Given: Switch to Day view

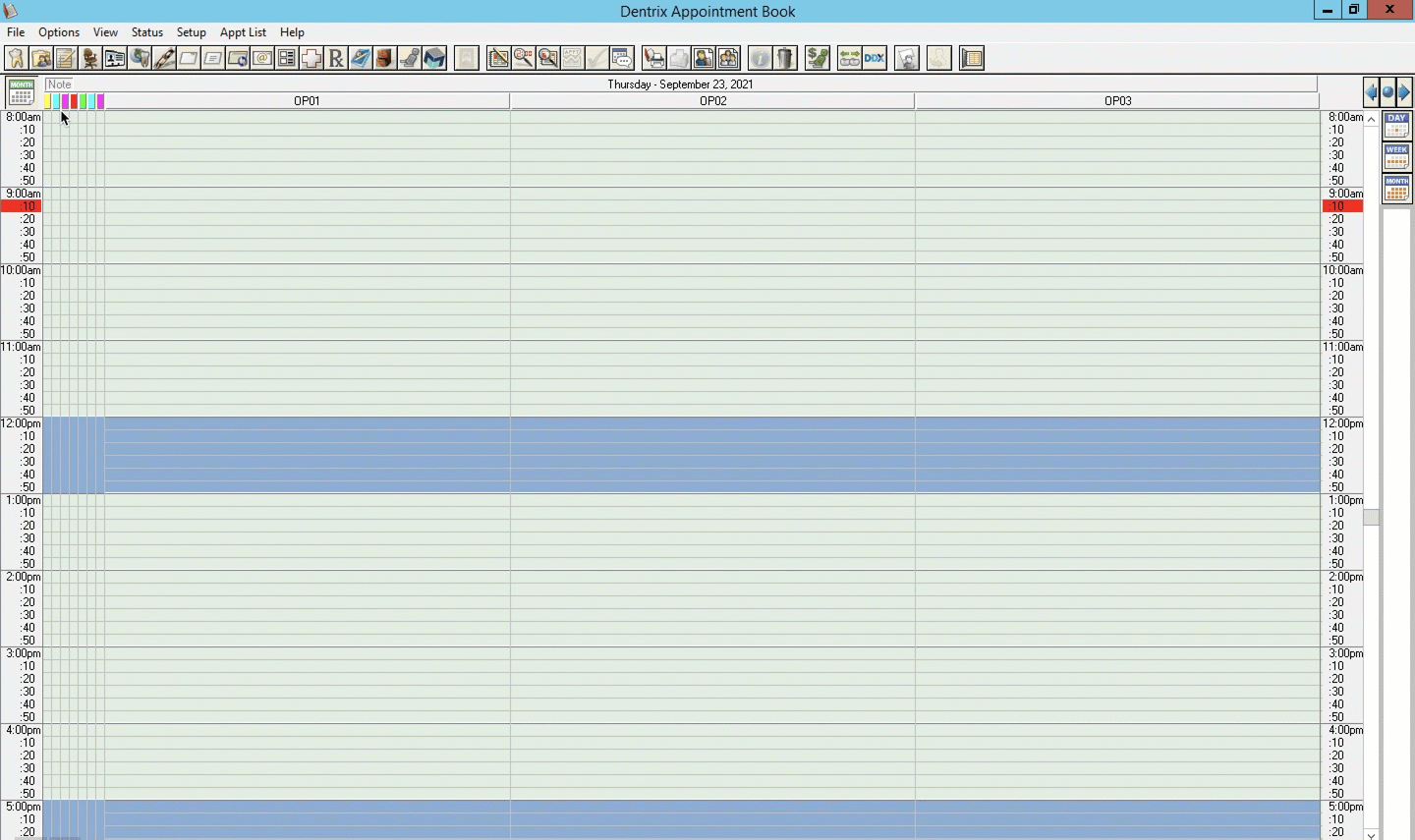Looking at the screenshot, I should coord(1396,126).
